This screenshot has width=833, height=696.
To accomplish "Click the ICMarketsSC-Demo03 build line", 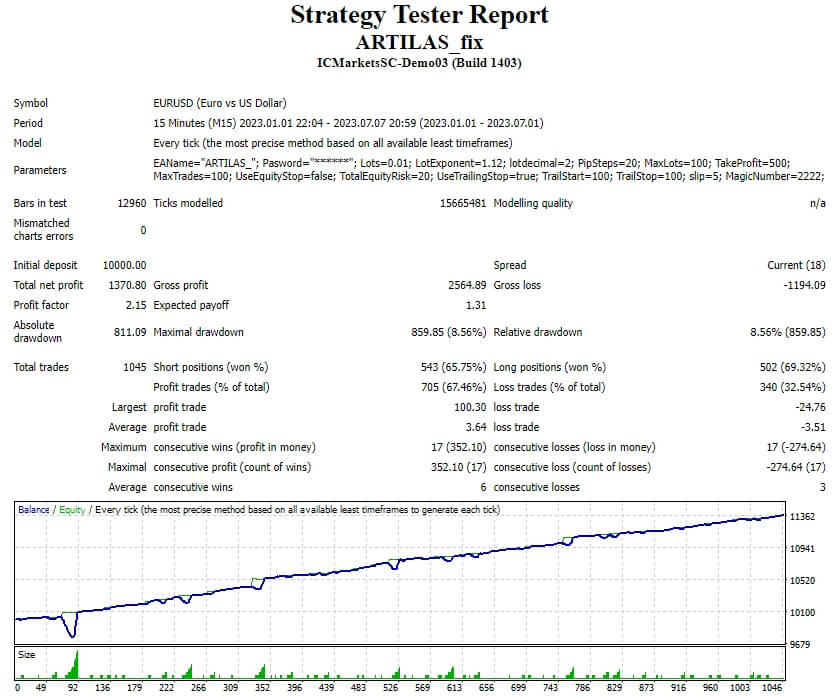I will click(x=419, y=63).
